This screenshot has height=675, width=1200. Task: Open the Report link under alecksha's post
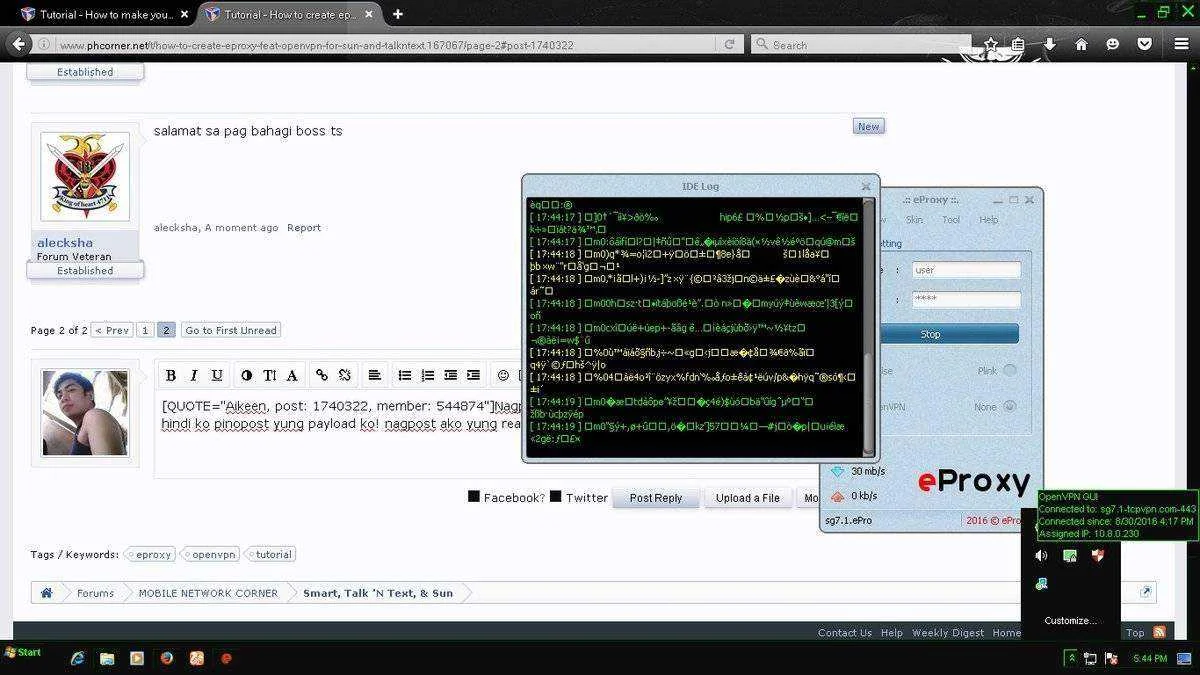tap(304, 228)
